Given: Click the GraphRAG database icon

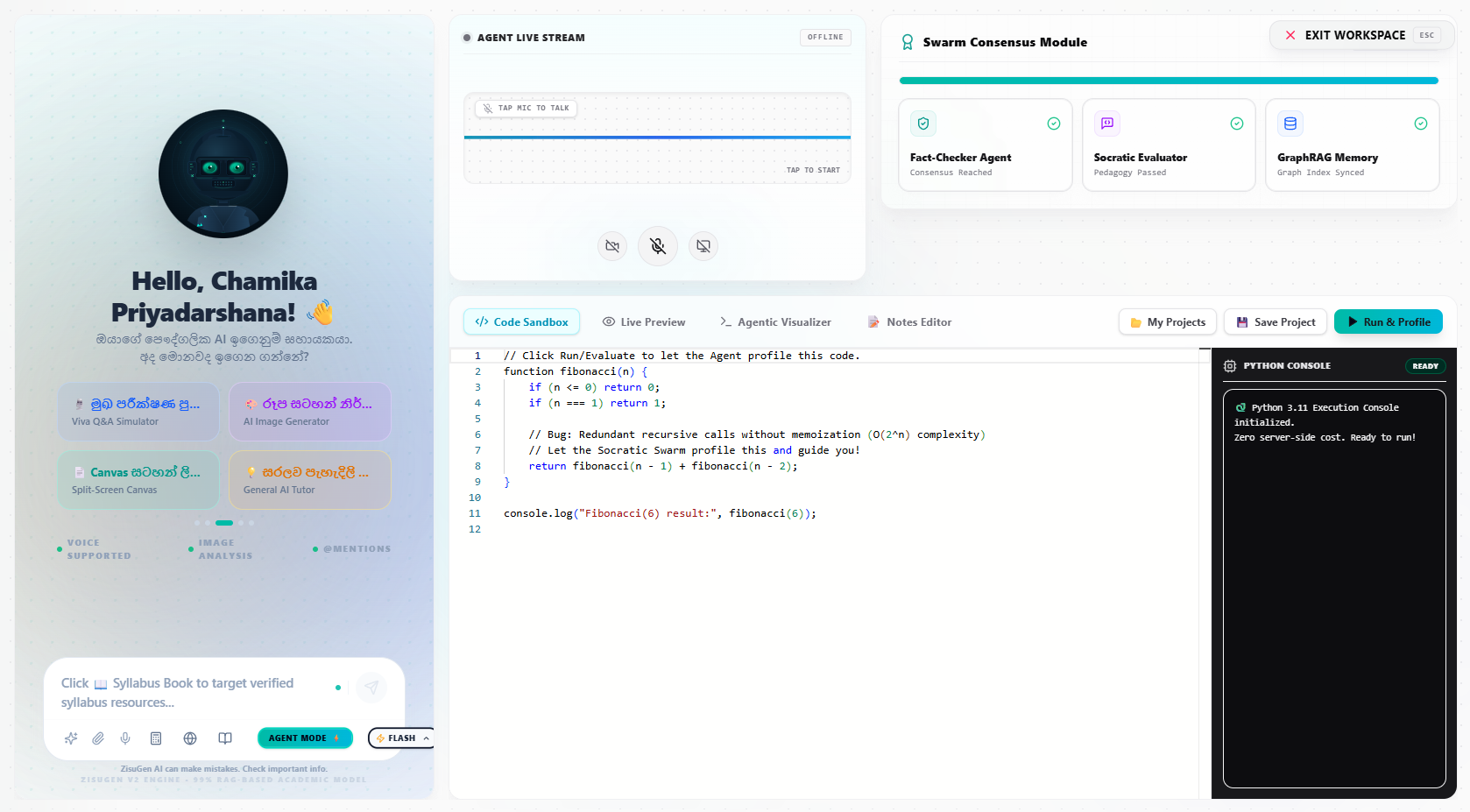Looking at the screenshot, I should click(x=1290, y=124).
